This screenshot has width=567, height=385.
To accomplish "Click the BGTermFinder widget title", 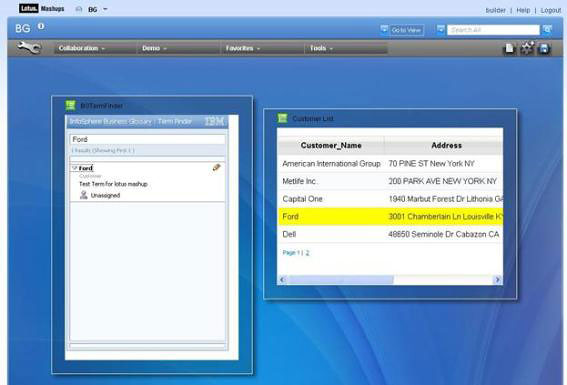I will [101, 106].
